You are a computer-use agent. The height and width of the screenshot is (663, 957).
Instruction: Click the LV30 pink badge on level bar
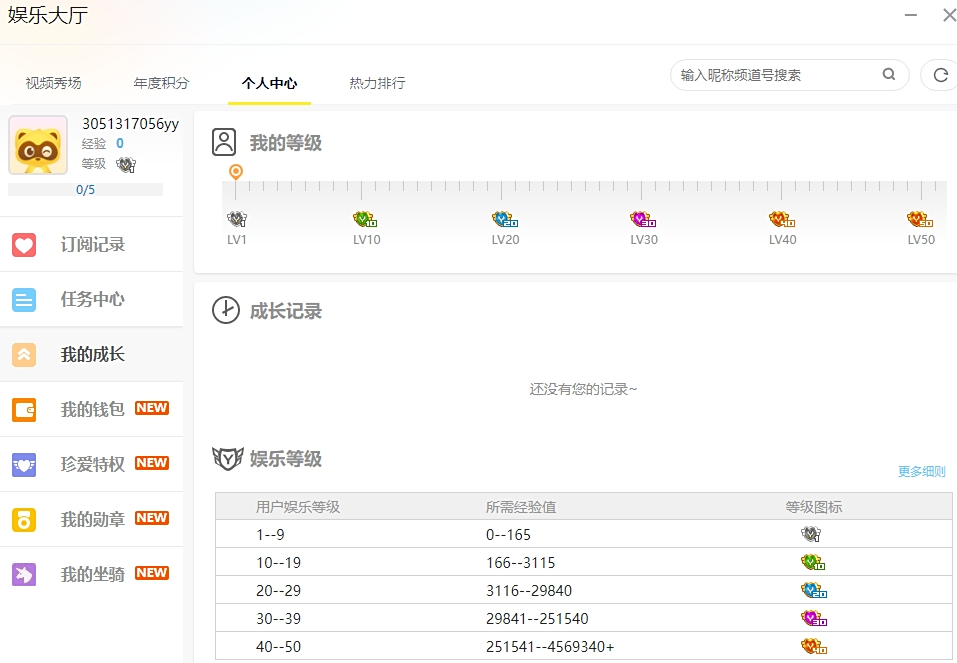point(643,219)
